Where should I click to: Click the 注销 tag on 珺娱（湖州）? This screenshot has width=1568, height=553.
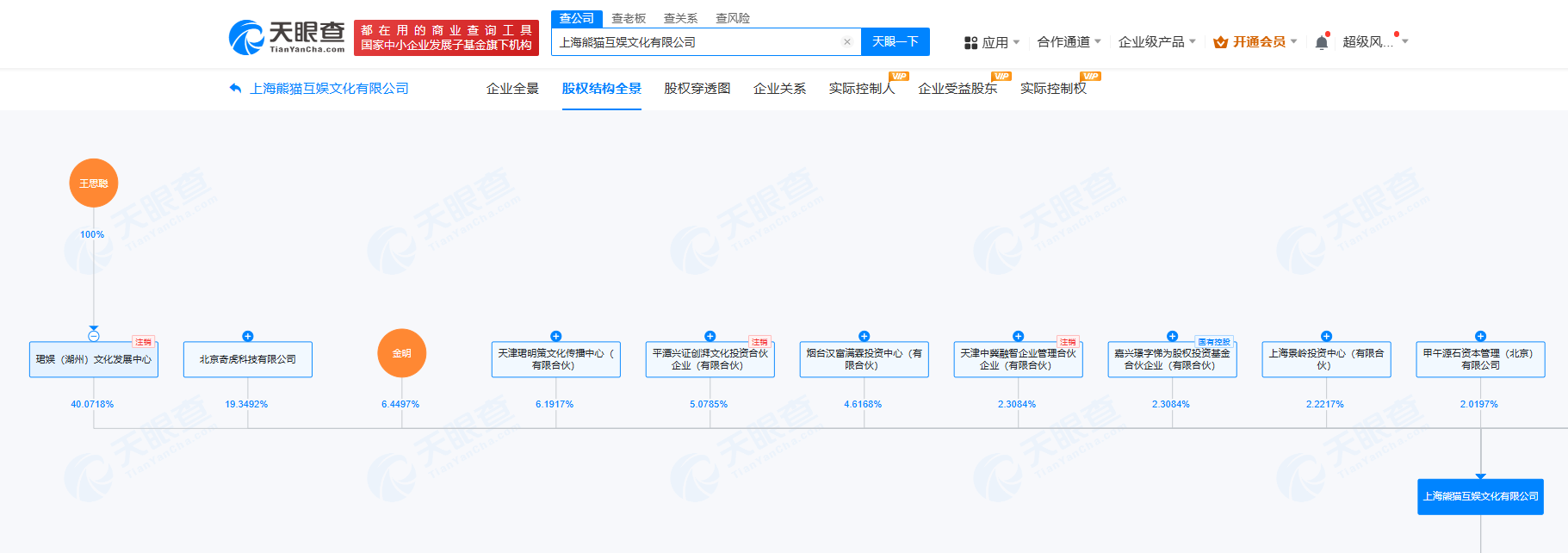point(143,342)
